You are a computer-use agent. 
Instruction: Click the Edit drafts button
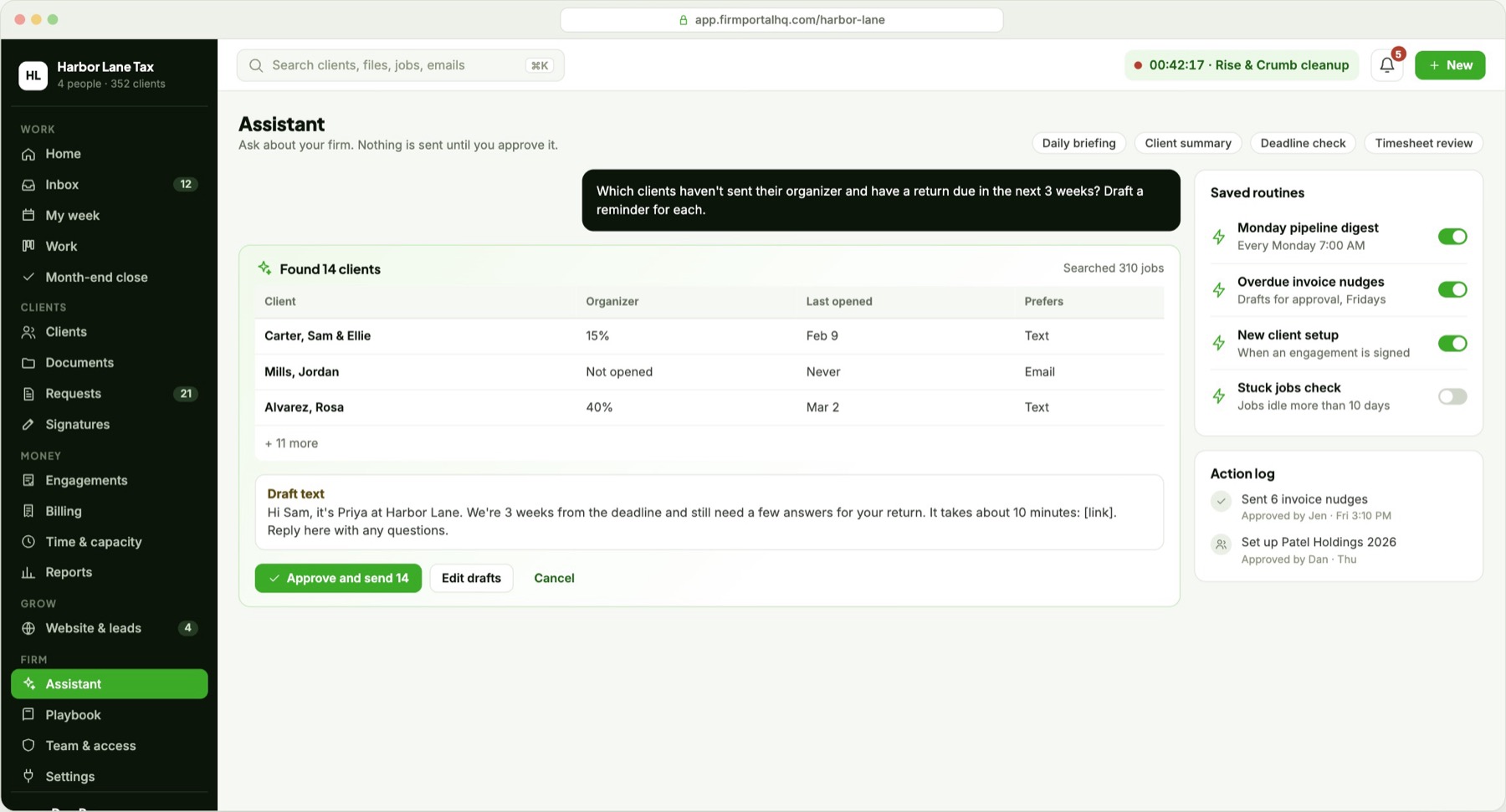(471, 579)
